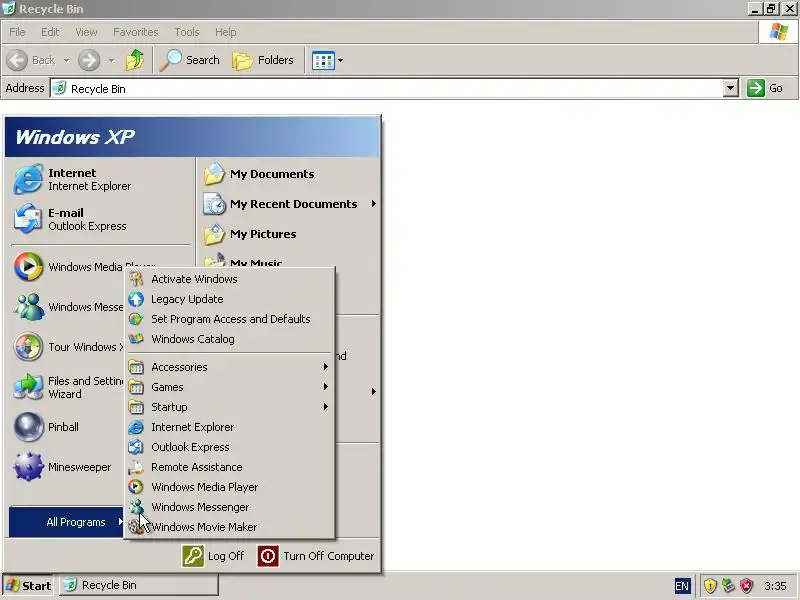Viewport: 800px width, 600px height.
Task: Open the Views dropdown arrow
Action: pos(340,60)
